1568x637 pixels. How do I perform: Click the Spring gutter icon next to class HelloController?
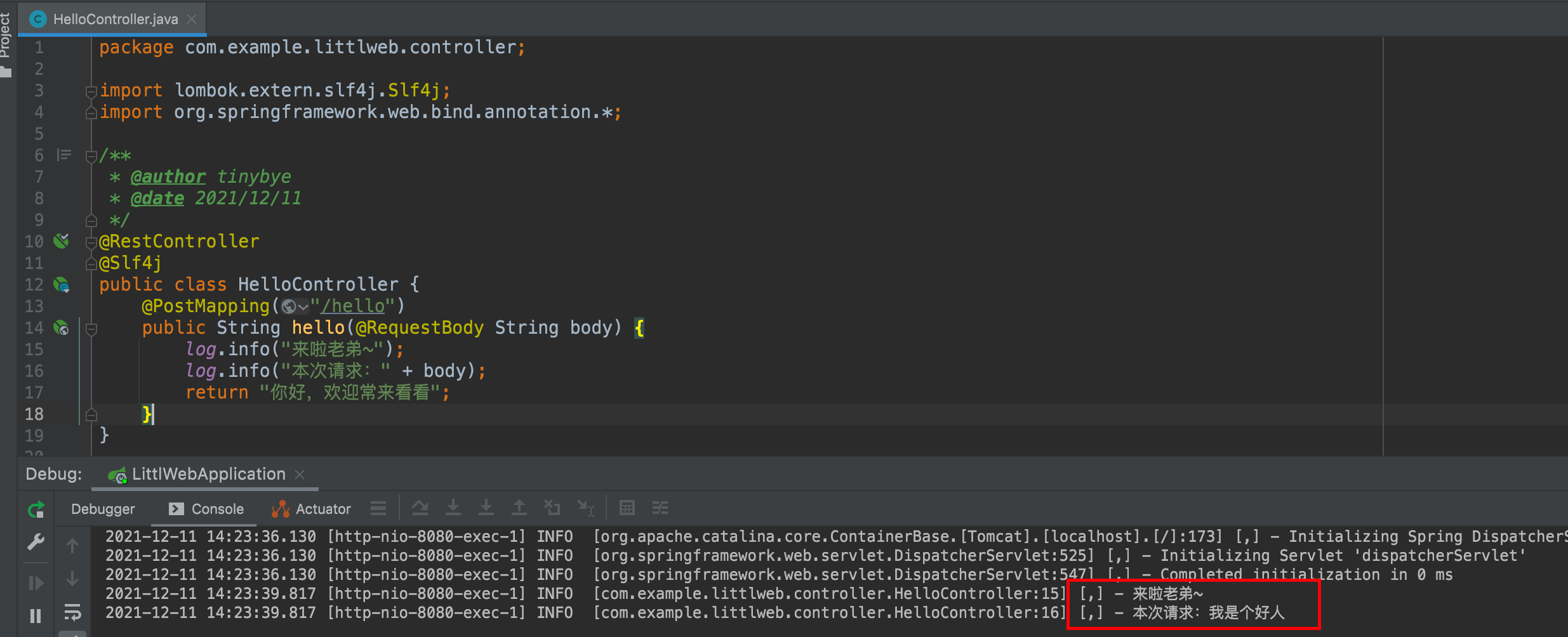click(62, 284)
